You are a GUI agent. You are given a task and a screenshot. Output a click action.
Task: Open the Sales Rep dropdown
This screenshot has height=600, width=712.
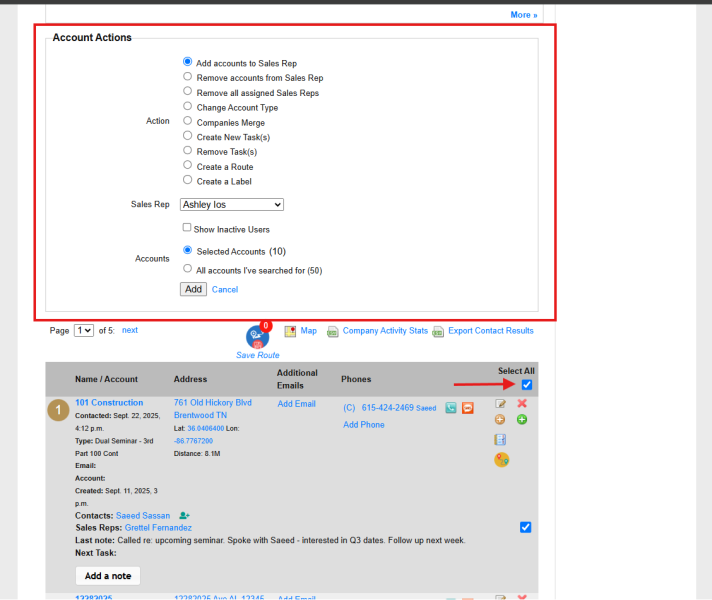(x=232, y=204)
